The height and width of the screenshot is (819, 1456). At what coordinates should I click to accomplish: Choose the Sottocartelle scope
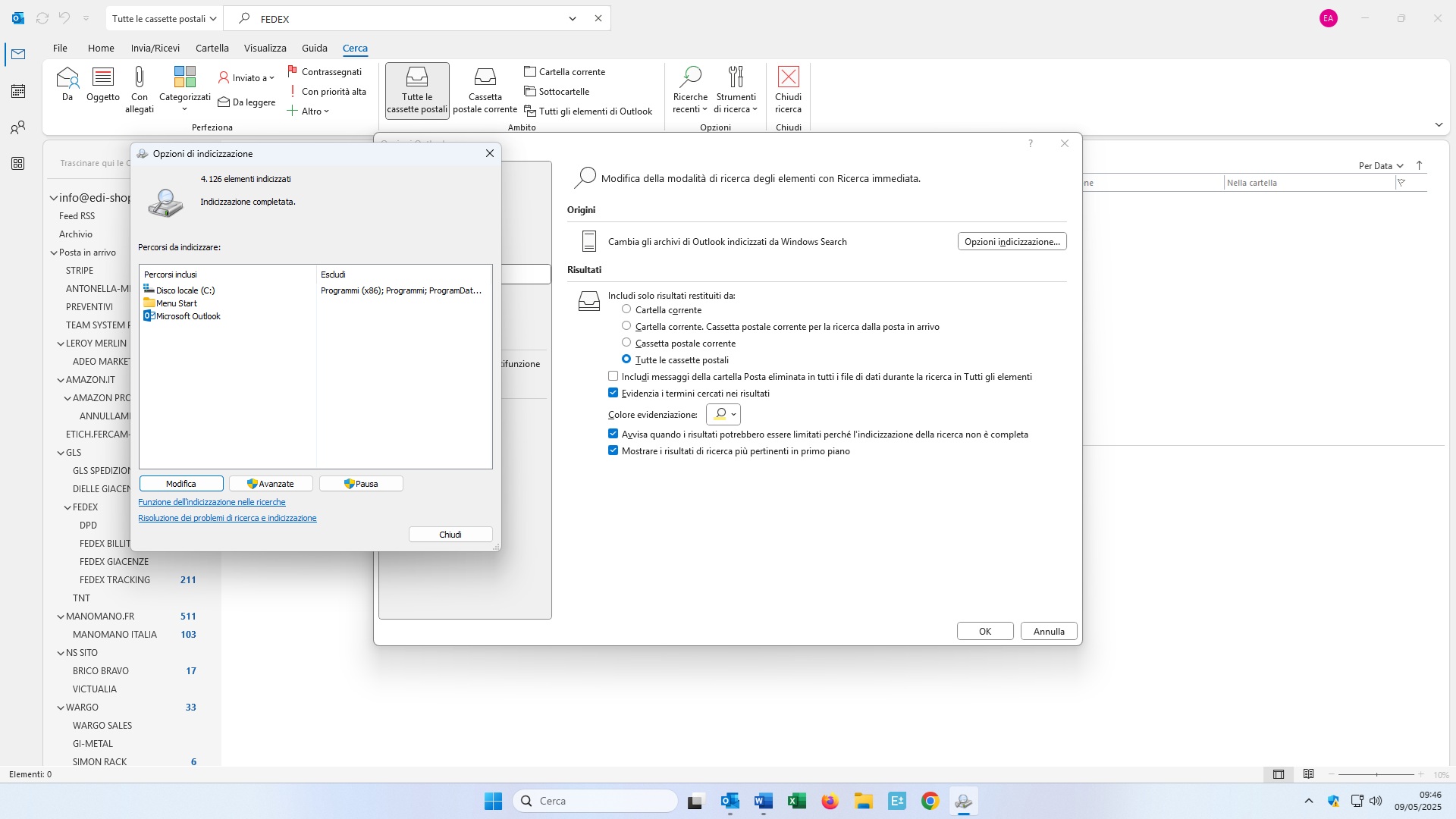(557, 91)
